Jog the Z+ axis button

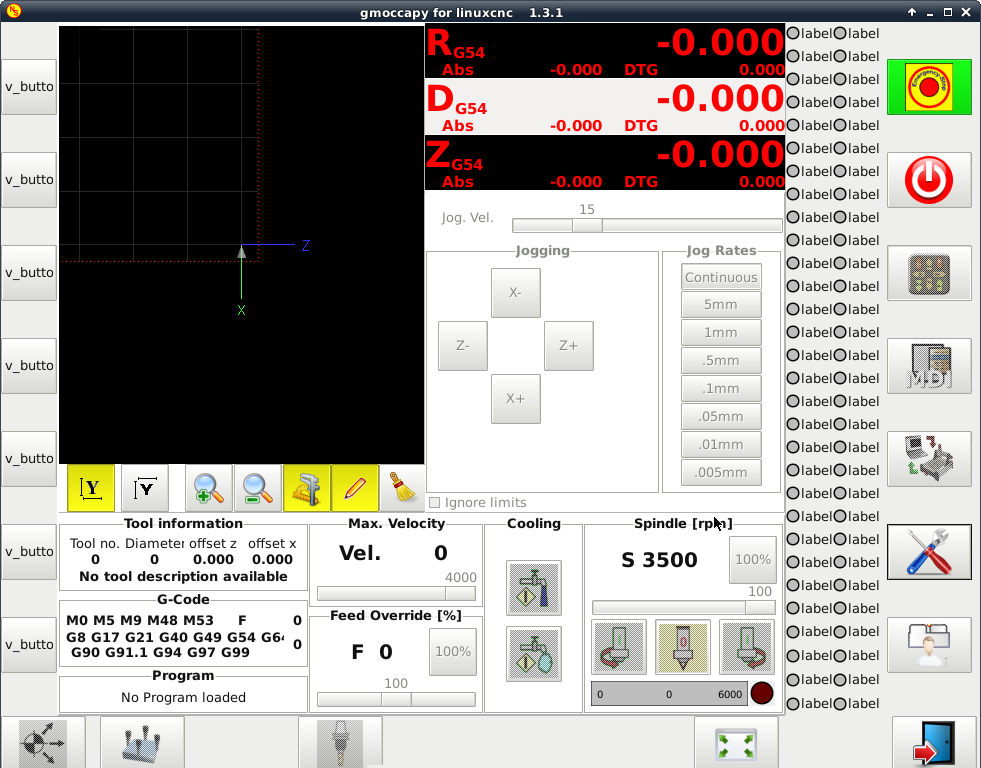(569, 346)
